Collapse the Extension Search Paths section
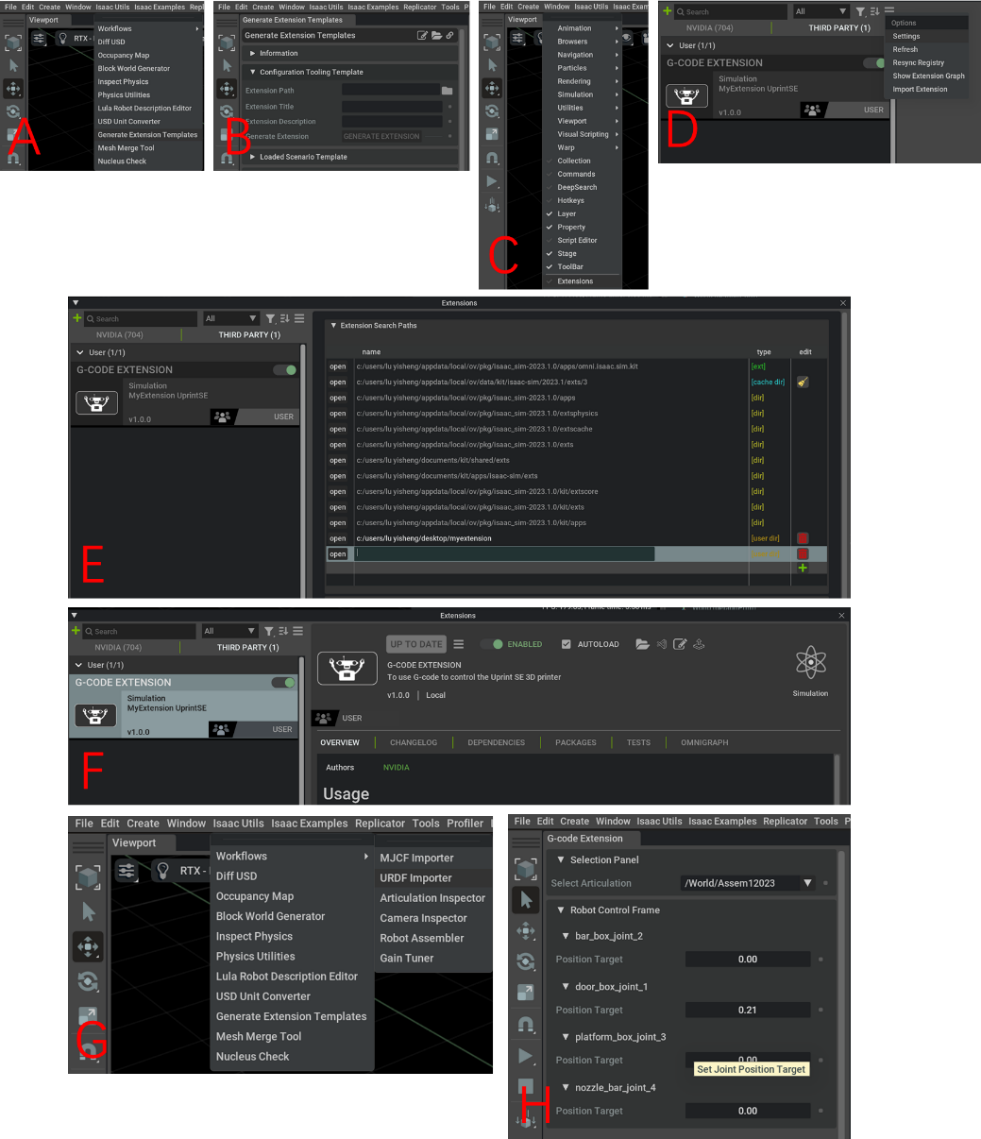Viewport: 981px width, 1139px height. [x=334, y=325]
